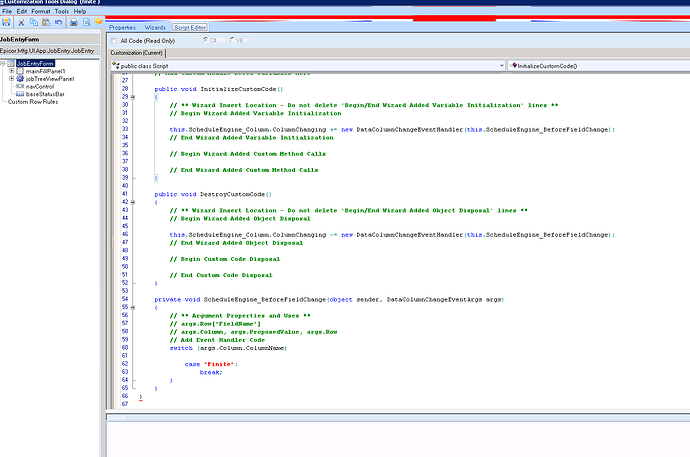Click the JobEntryForm panel header
Viewport: 690px width, 457px height.
tap(50, 39)
